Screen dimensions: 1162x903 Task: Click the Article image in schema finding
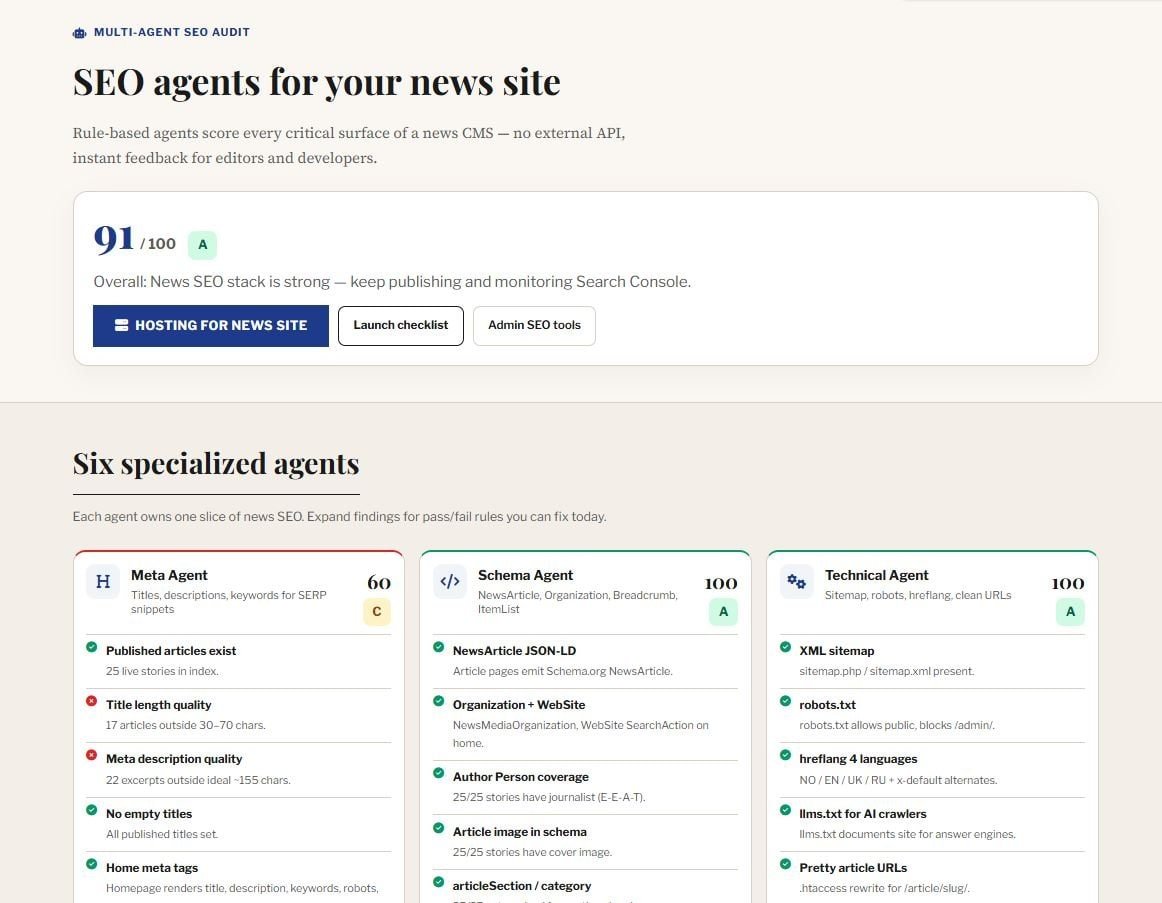519,831
